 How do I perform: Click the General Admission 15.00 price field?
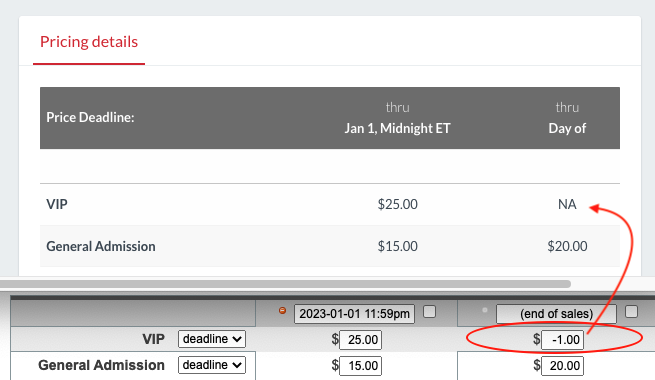pyautogui.click(x=361, y=366)
